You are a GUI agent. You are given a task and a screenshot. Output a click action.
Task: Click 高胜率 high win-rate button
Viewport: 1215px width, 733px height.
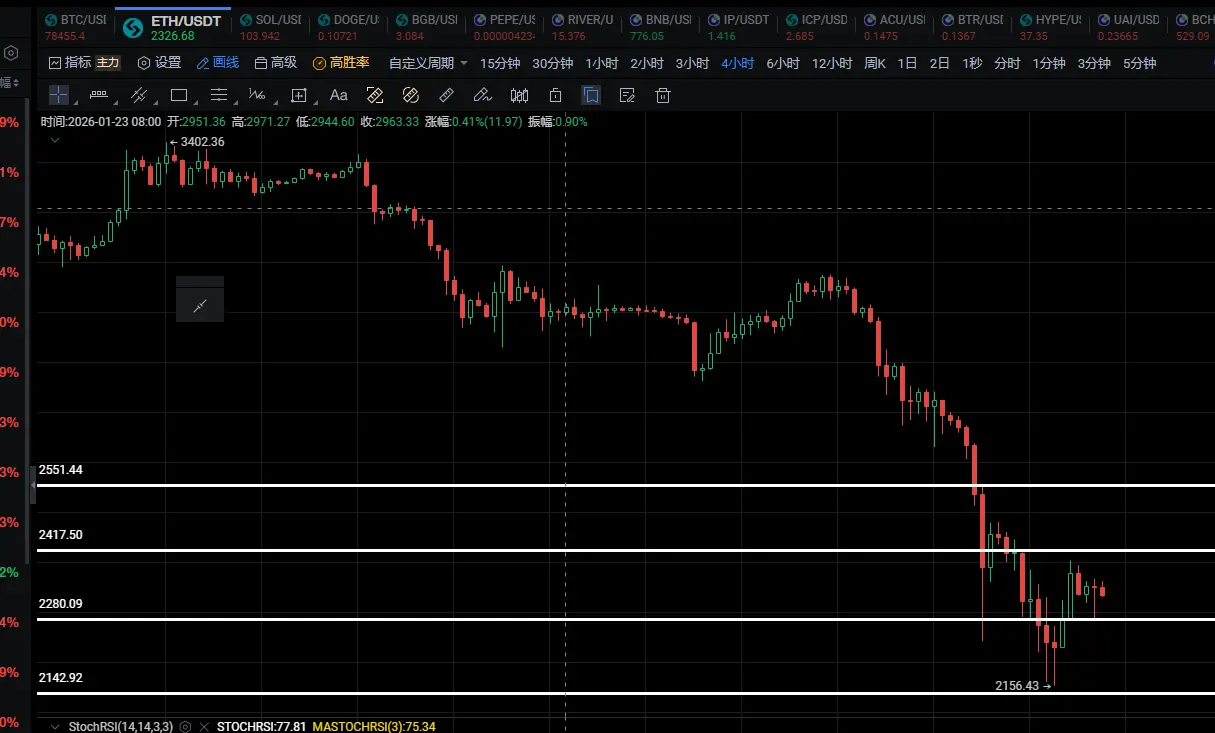click(x=341, y=62)
